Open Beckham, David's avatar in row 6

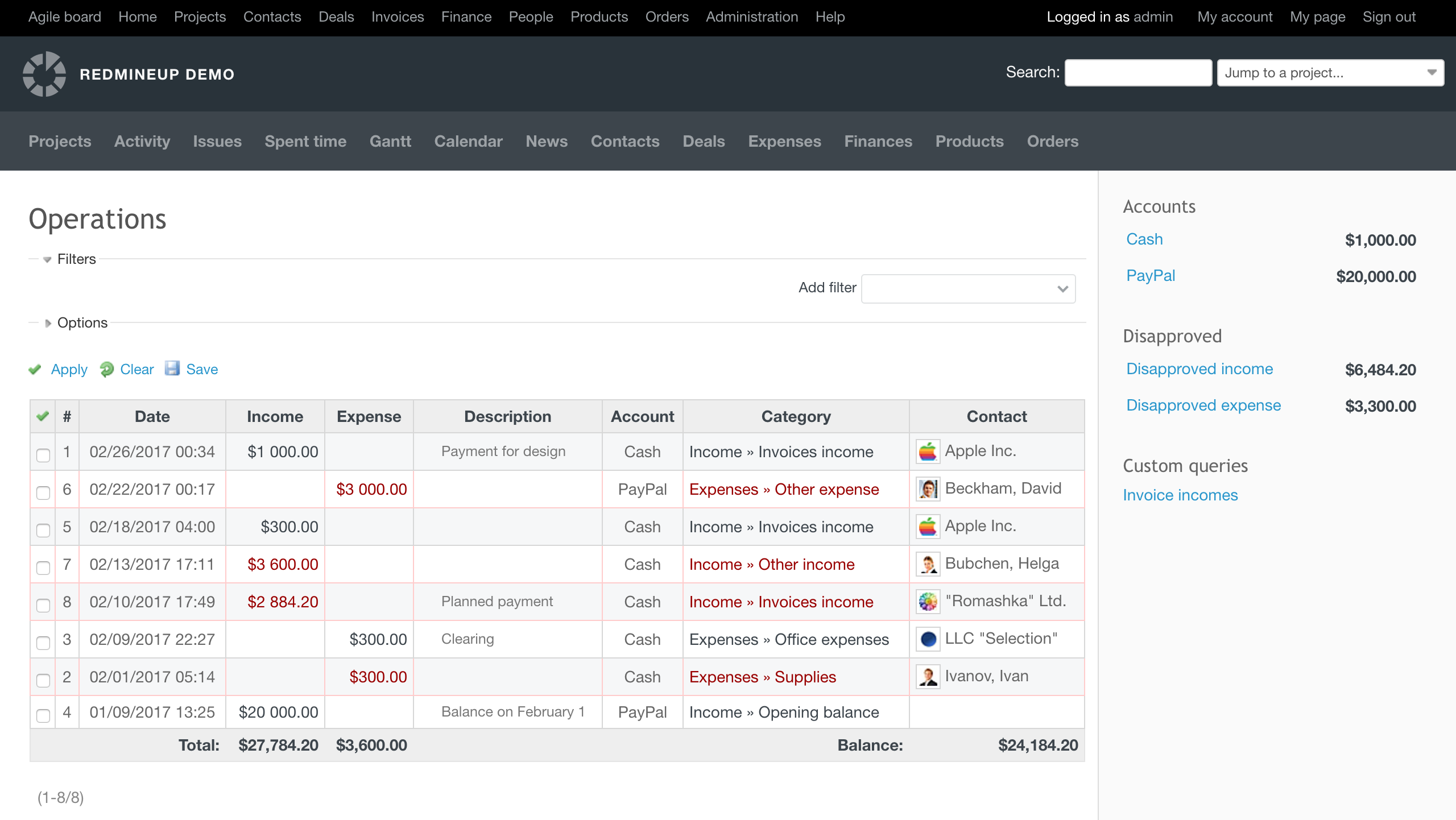coord(928,488)
